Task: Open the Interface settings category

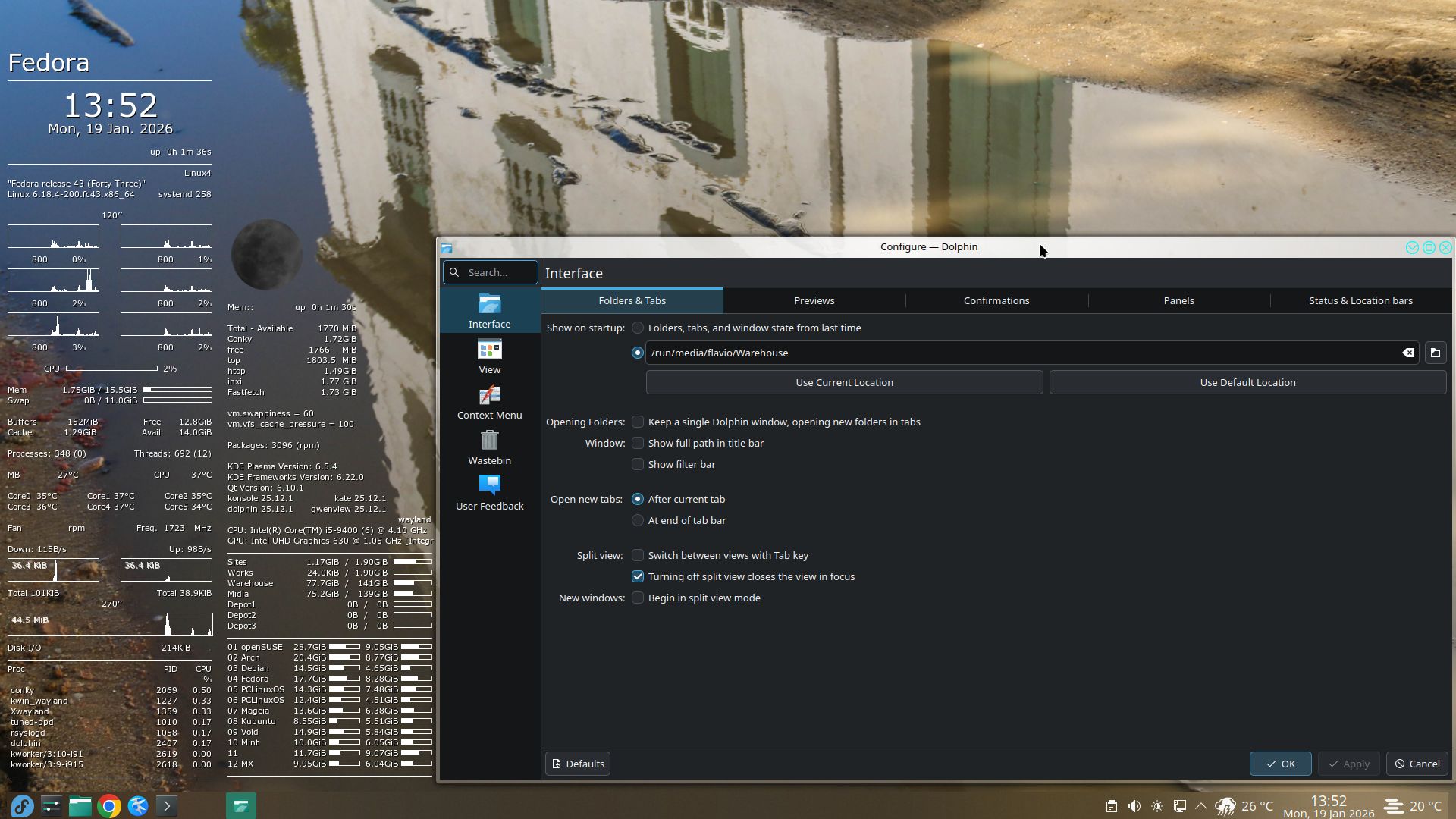Action: point(489,311)
